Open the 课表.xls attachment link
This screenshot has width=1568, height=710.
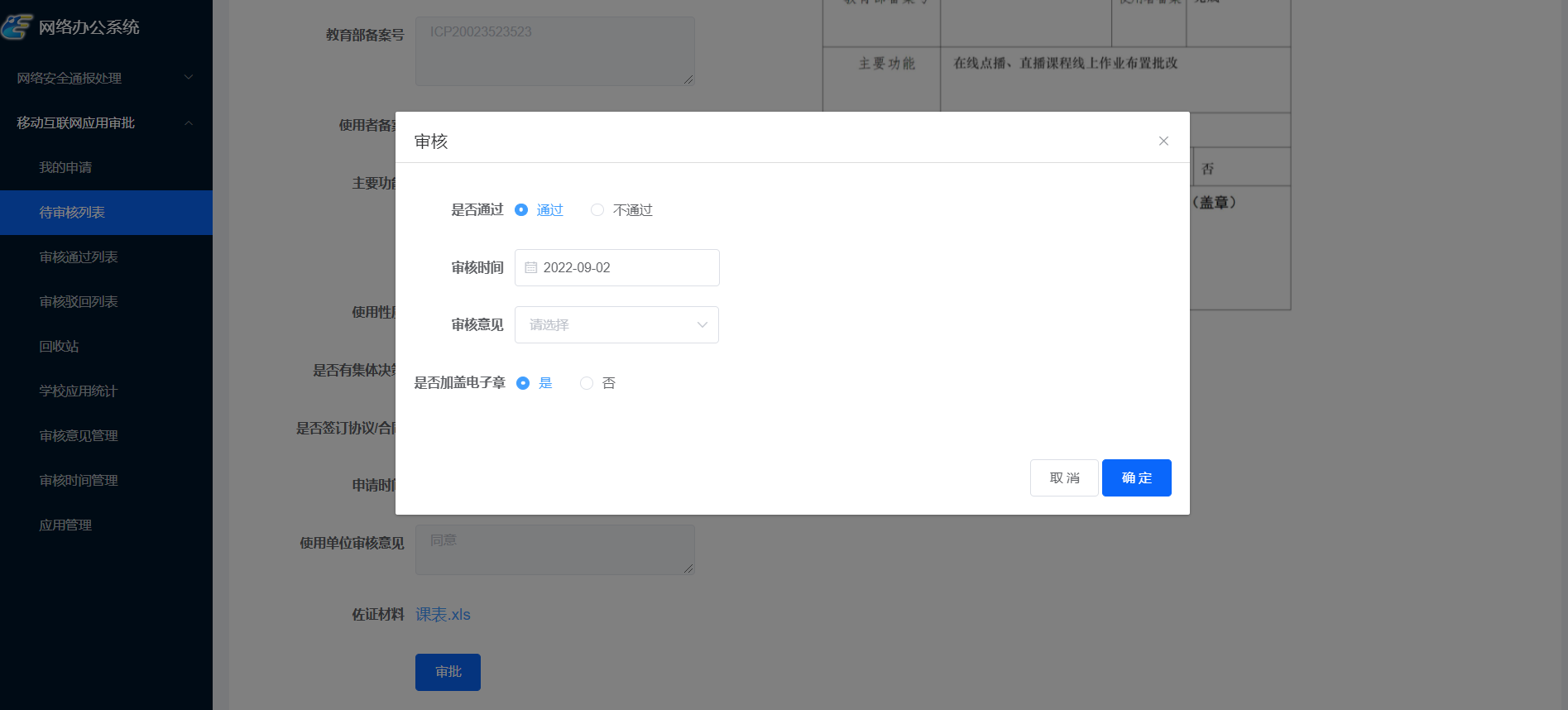(x=443, y=615)
